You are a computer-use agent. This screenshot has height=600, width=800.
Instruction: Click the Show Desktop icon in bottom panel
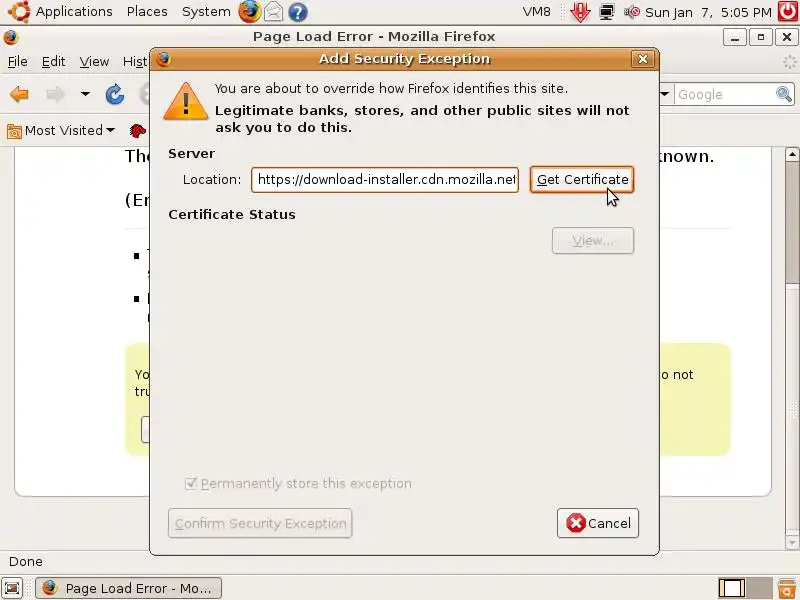click(12, 588)
